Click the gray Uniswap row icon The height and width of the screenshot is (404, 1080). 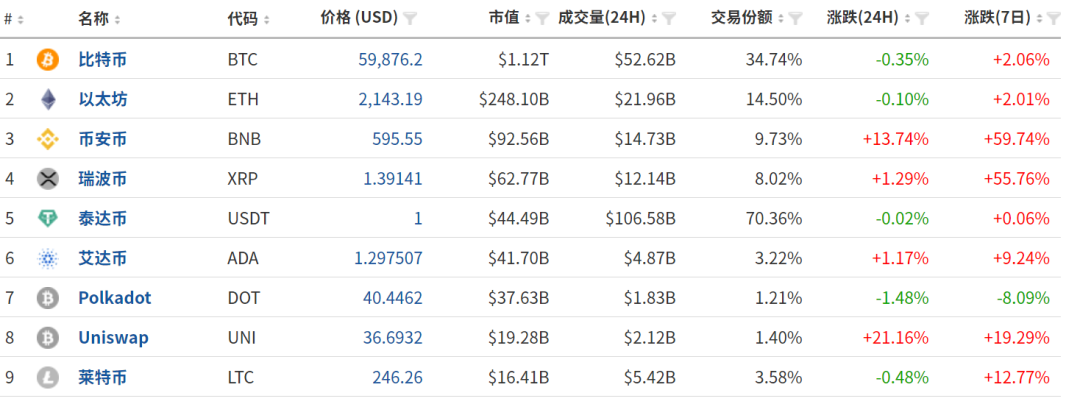(x=47, y=338)
